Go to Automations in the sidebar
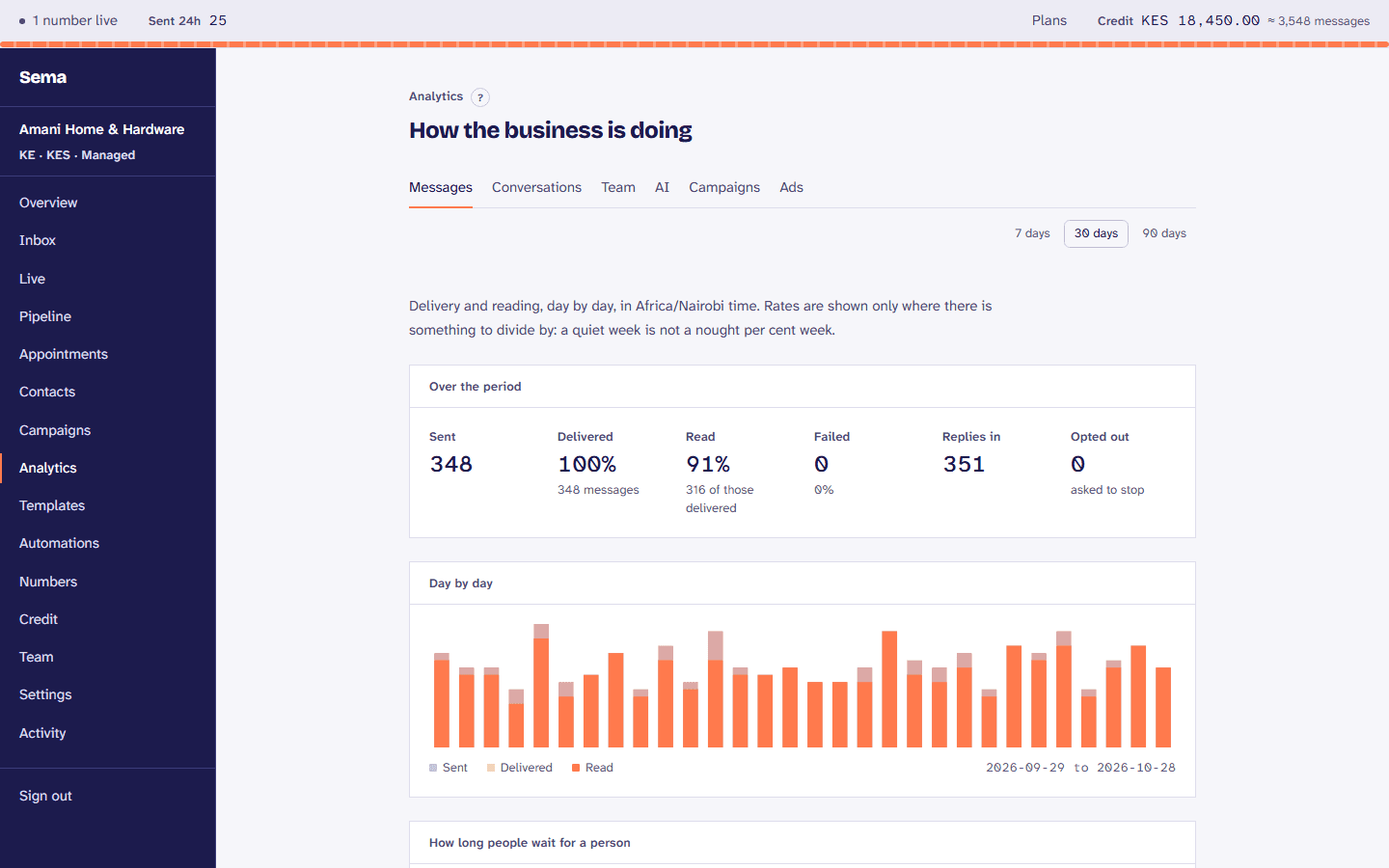 click(x=108, y=543)
